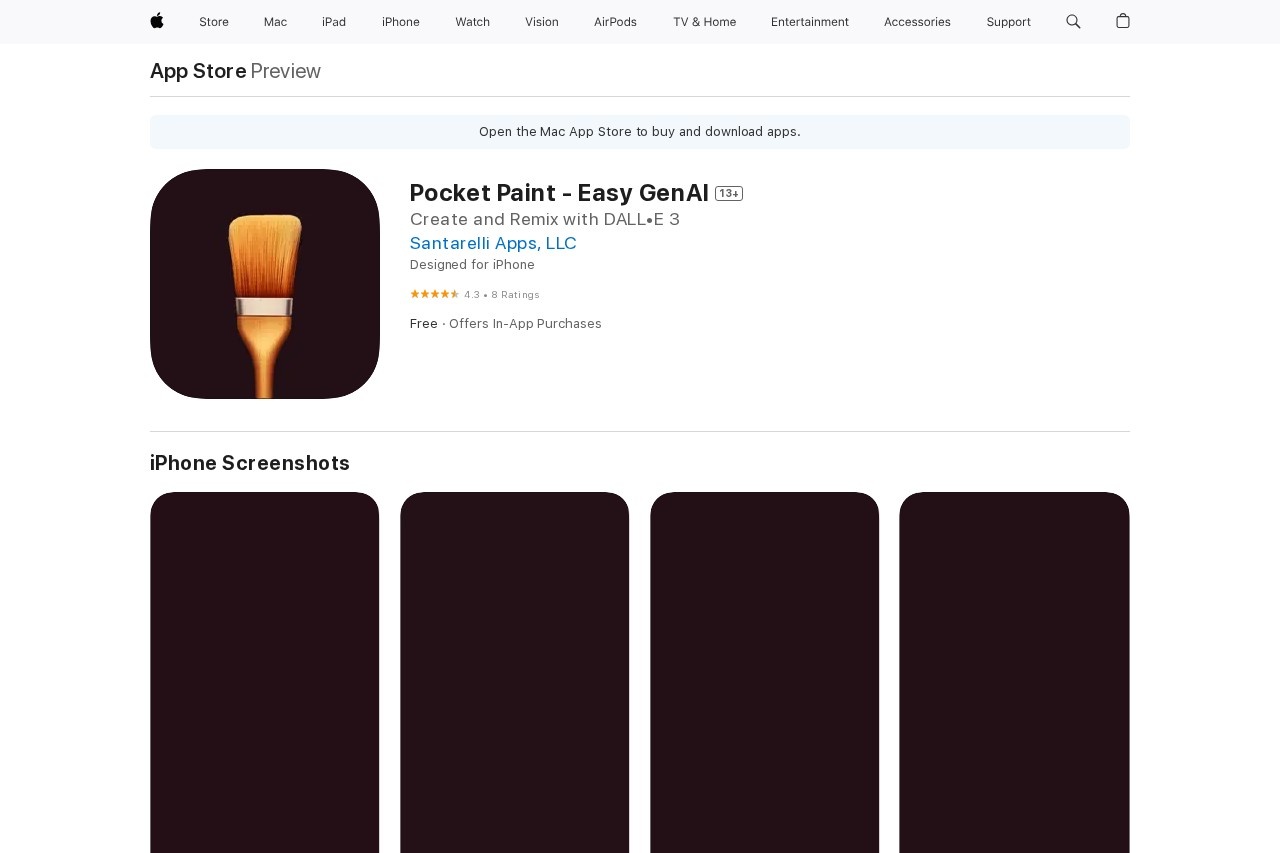
Task: Click the 13+ age rating badge
Action: click(729, 194)
